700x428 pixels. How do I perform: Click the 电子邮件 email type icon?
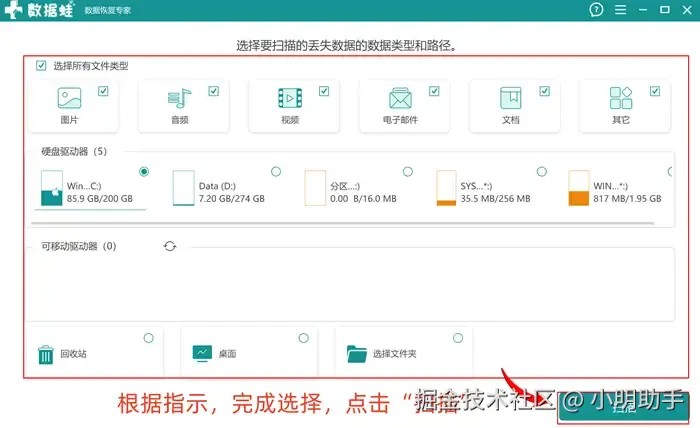coord(400,98)
